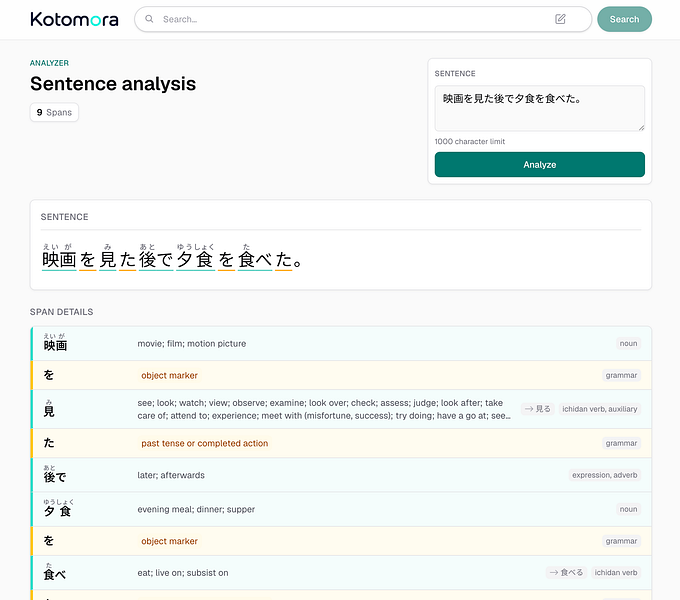This screenshot has width=680, height=600.
Task: Select the first た span after 見
Action: [128, 260]
